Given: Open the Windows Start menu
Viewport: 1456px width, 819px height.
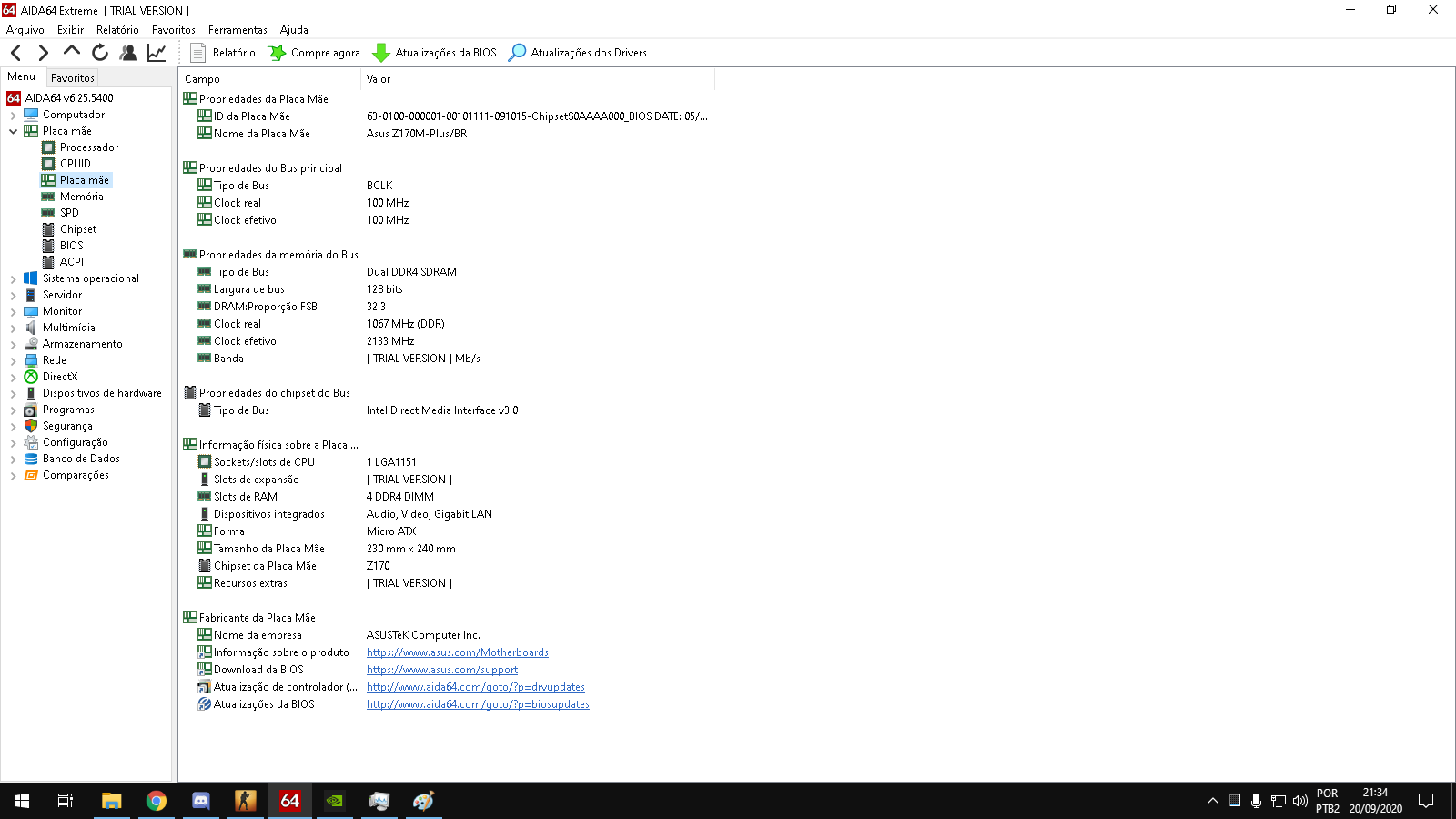Looking at the screenshot, I should (22, 801).
